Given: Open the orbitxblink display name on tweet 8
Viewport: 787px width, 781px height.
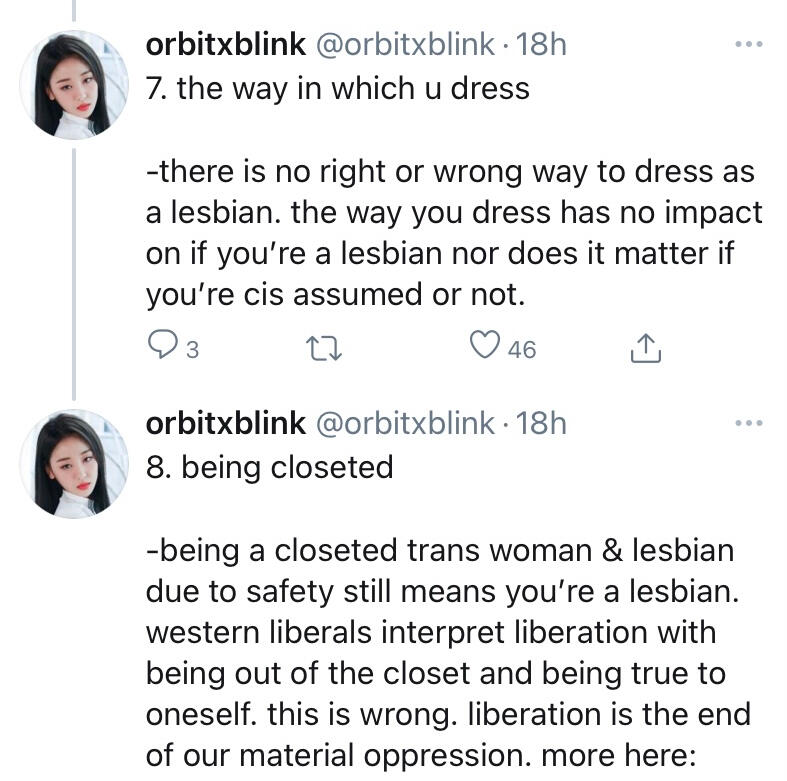Looking at the screenshot, I should coord(226,424).
